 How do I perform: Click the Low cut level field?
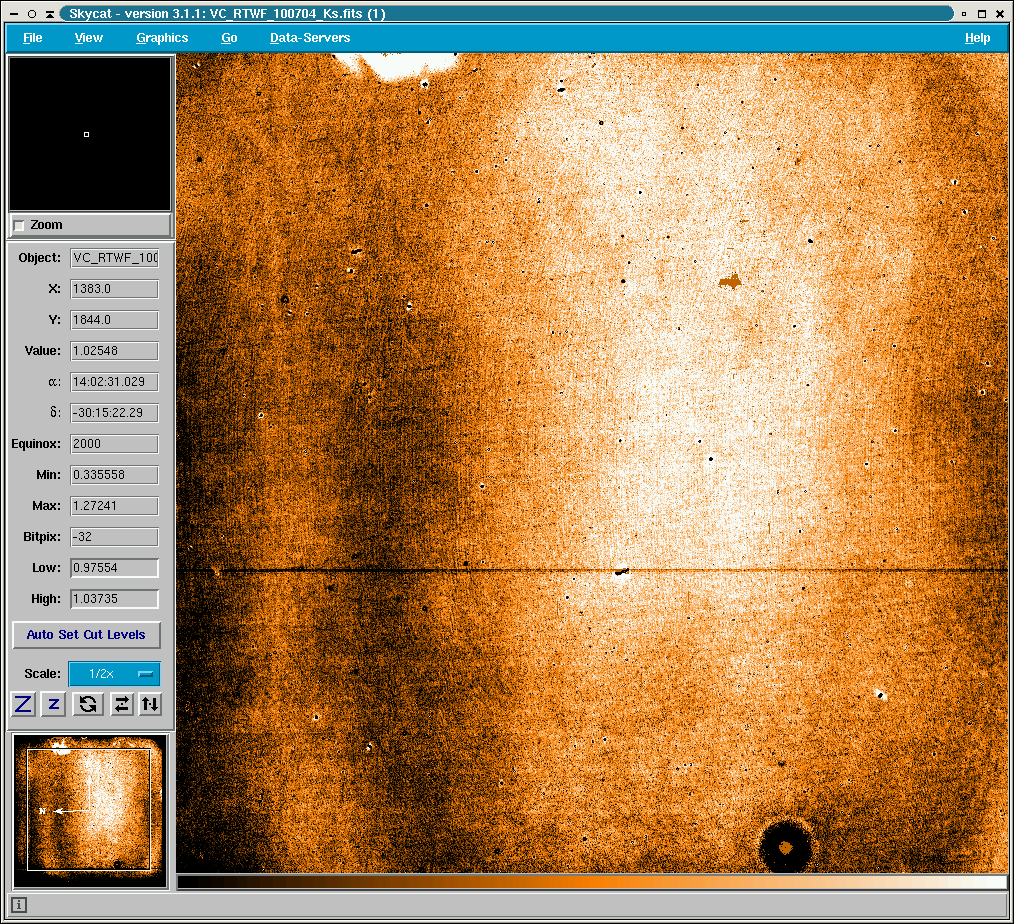[114, 568]
